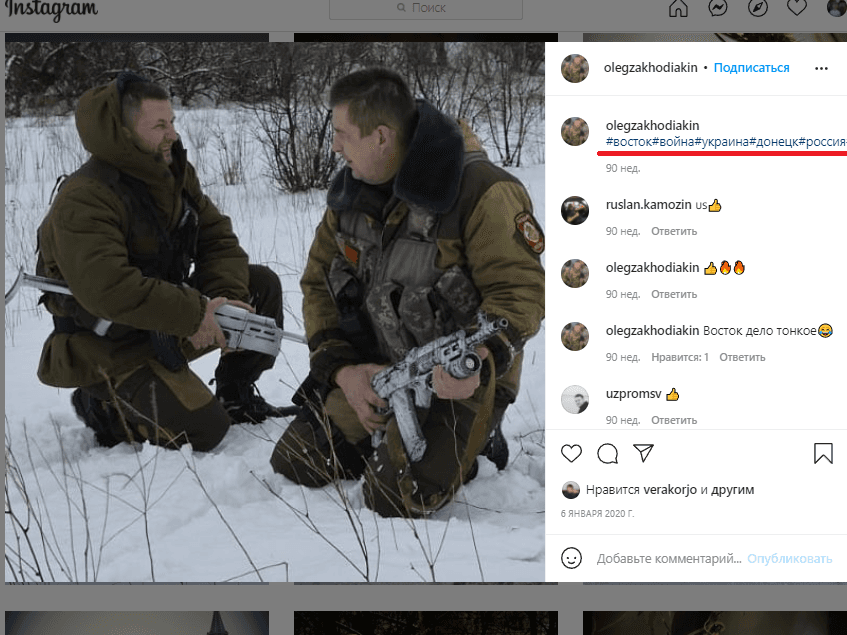View activity notifications heart icon

coord(795,9)
